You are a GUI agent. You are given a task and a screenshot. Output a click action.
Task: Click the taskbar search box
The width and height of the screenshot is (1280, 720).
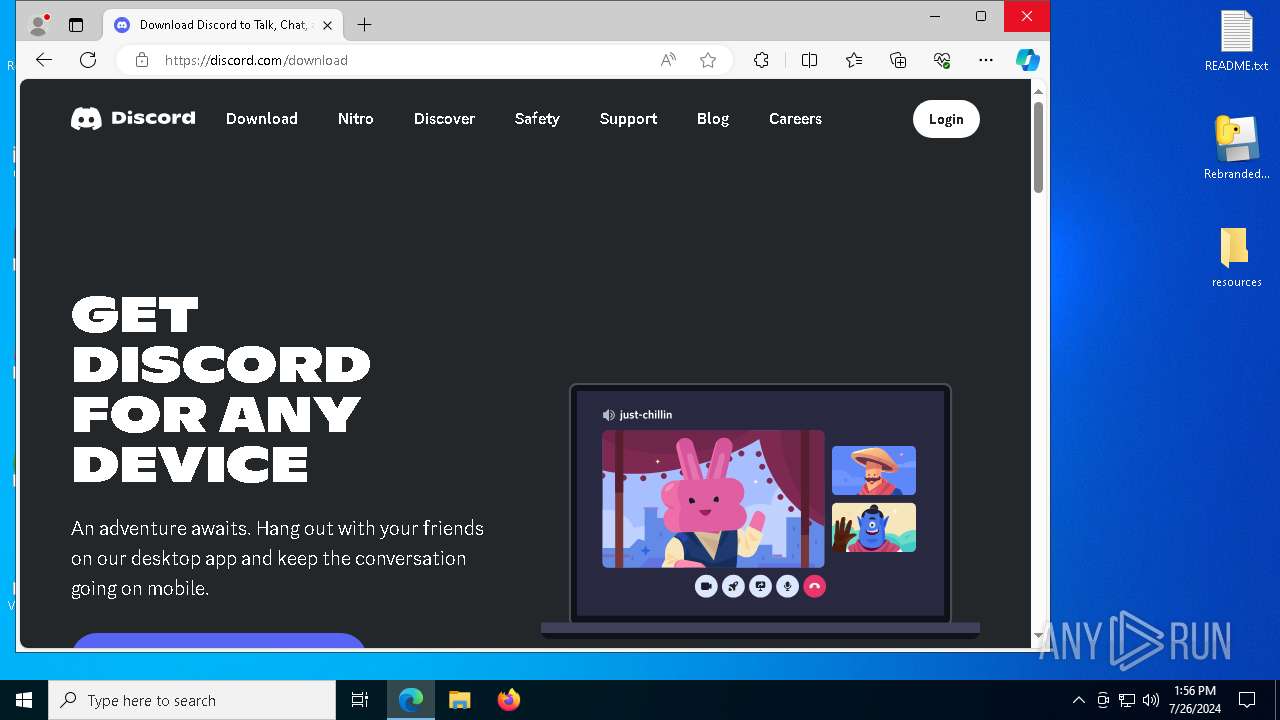(192, 700)
